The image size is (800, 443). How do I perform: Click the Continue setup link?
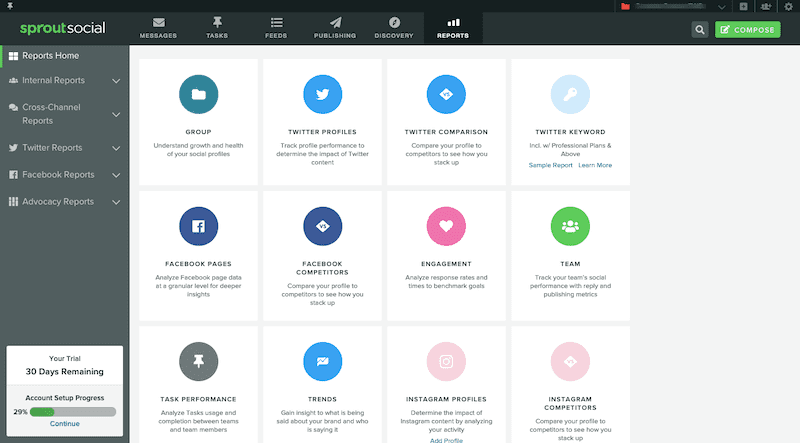click(x=65, y=424)
